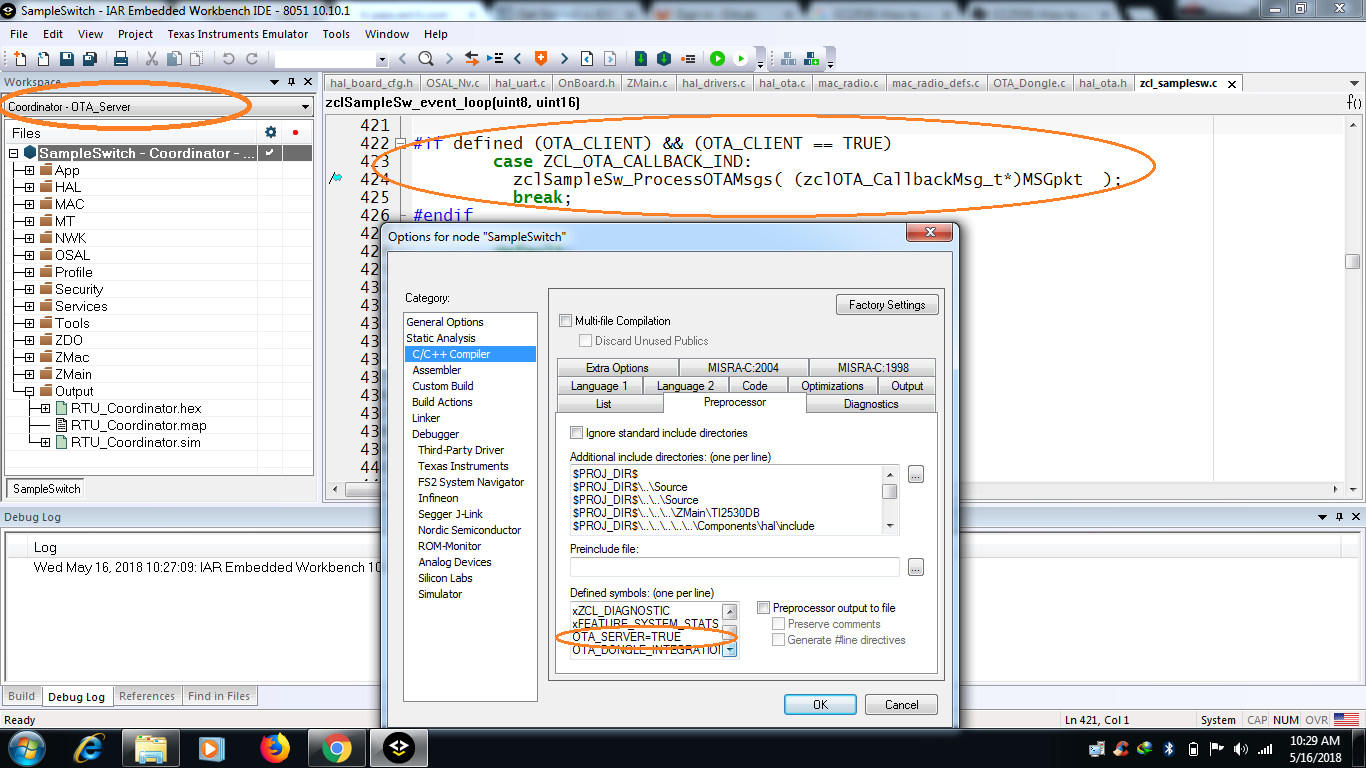Image resolution: width=1366 pixels, height=768 pixels.
Task: Switch to the hal_ota.c editor tab
Action: (x=781, y=83)
